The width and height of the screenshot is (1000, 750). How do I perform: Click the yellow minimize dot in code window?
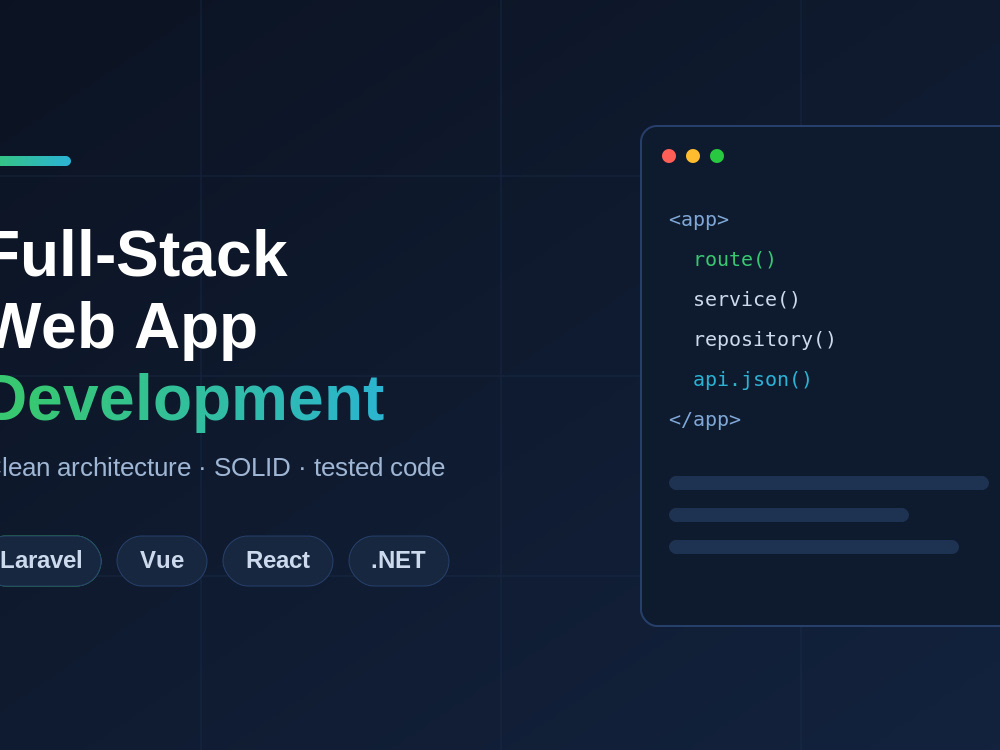(693, 156)
